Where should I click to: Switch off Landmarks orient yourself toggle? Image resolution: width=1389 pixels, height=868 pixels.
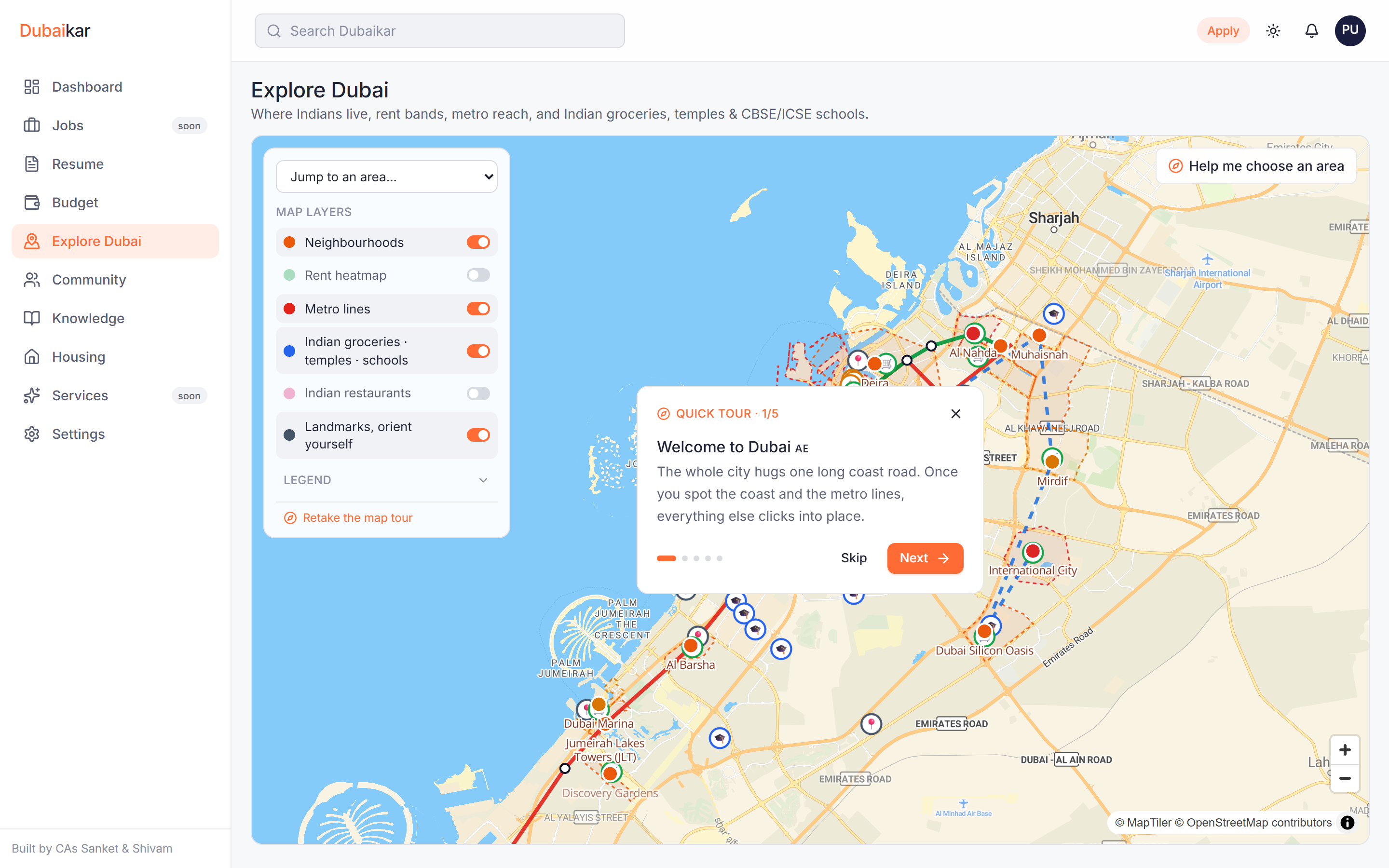pyautogui.click(x=478, y=435)
